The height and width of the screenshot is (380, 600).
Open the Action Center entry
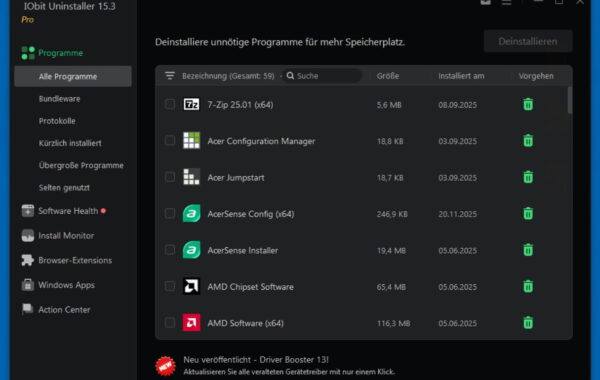[x=64, y=309]
